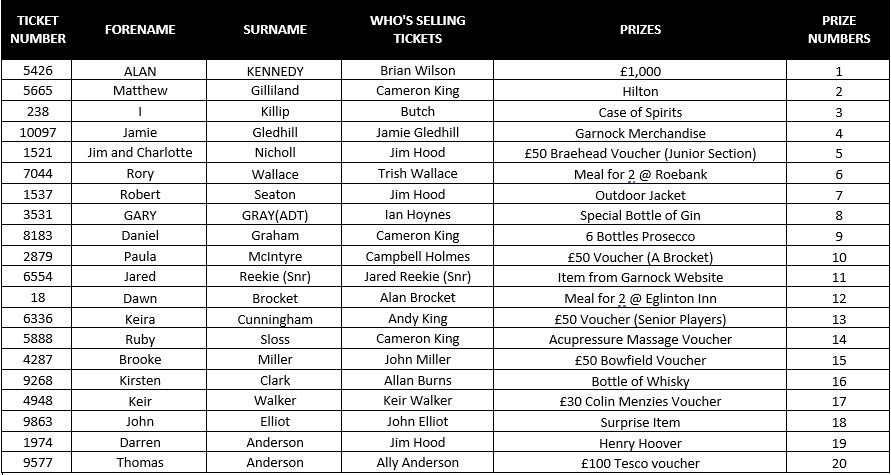Click the £50 Voucher (A Brocket) cell
Viewport: 891px width, 475px height.
(640, 257)
